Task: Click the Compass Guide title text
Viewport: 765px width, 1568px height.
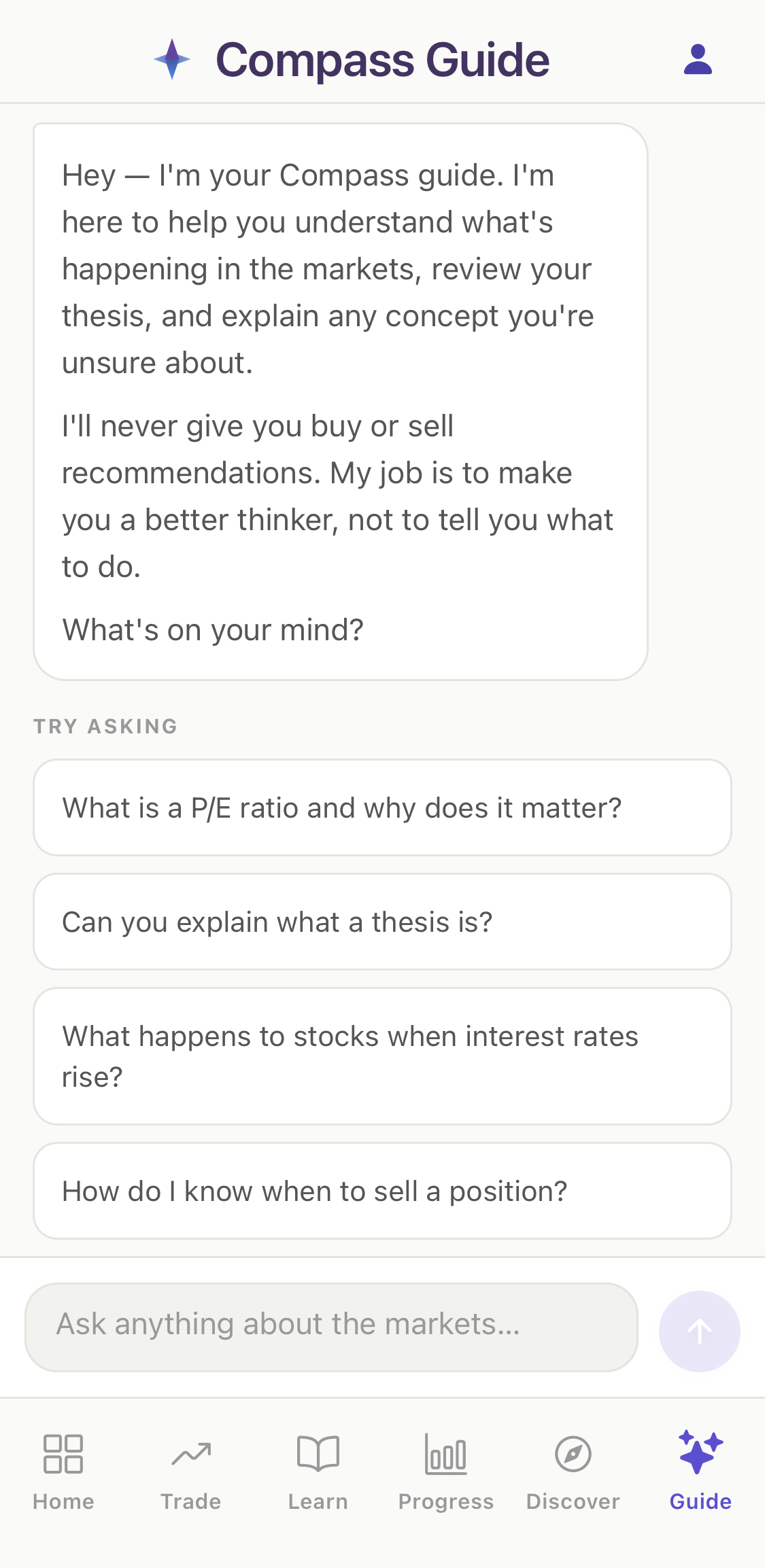Action: [x=382, y=60]
